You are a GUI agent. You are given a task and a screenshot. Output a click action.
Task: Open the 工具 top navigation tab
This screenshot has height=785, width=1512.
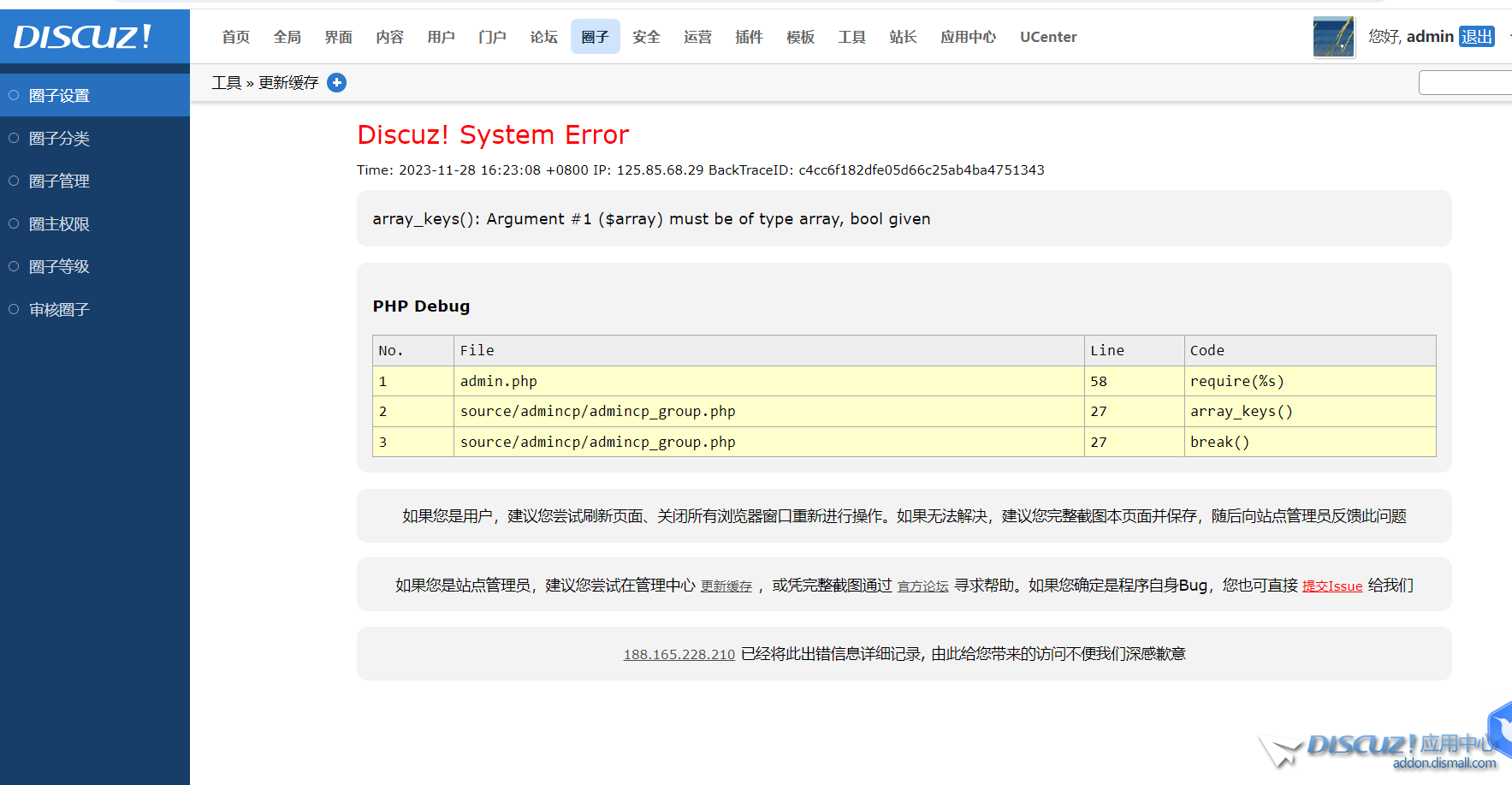(851, 37)
